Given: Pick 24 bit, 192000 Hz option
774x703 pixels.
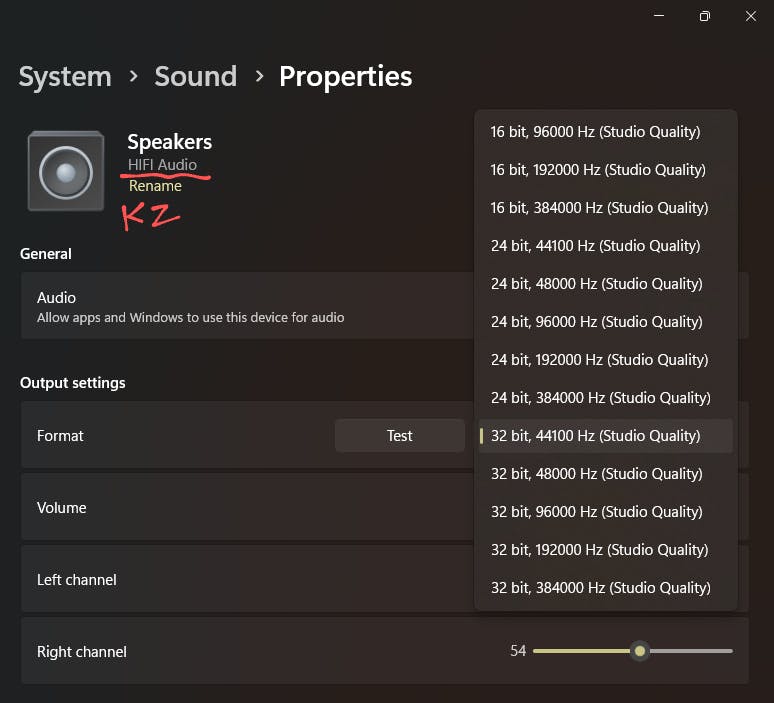Looking at the screenshot, I should [599, 360].
